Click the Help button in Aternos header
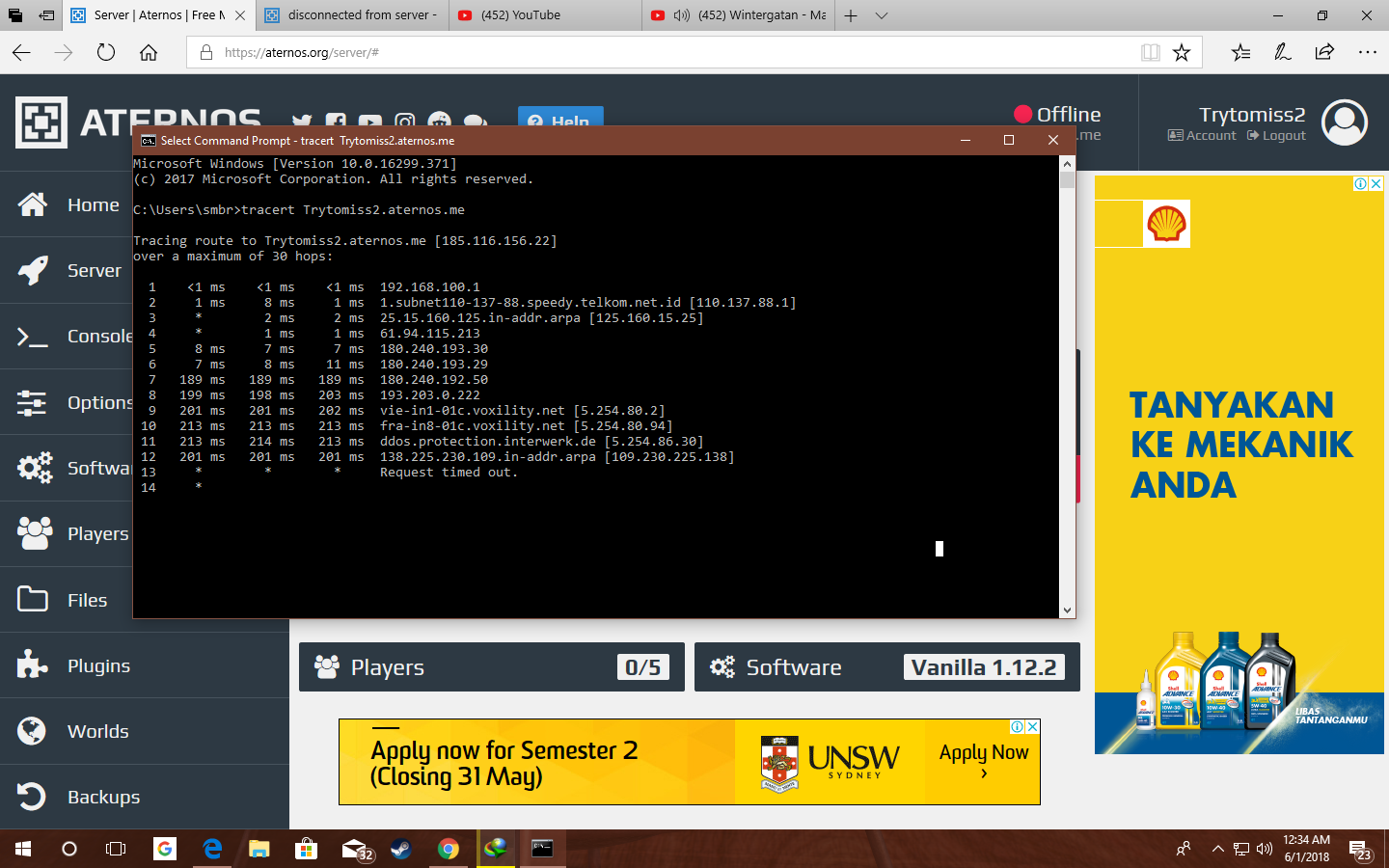 click(560, 117)
